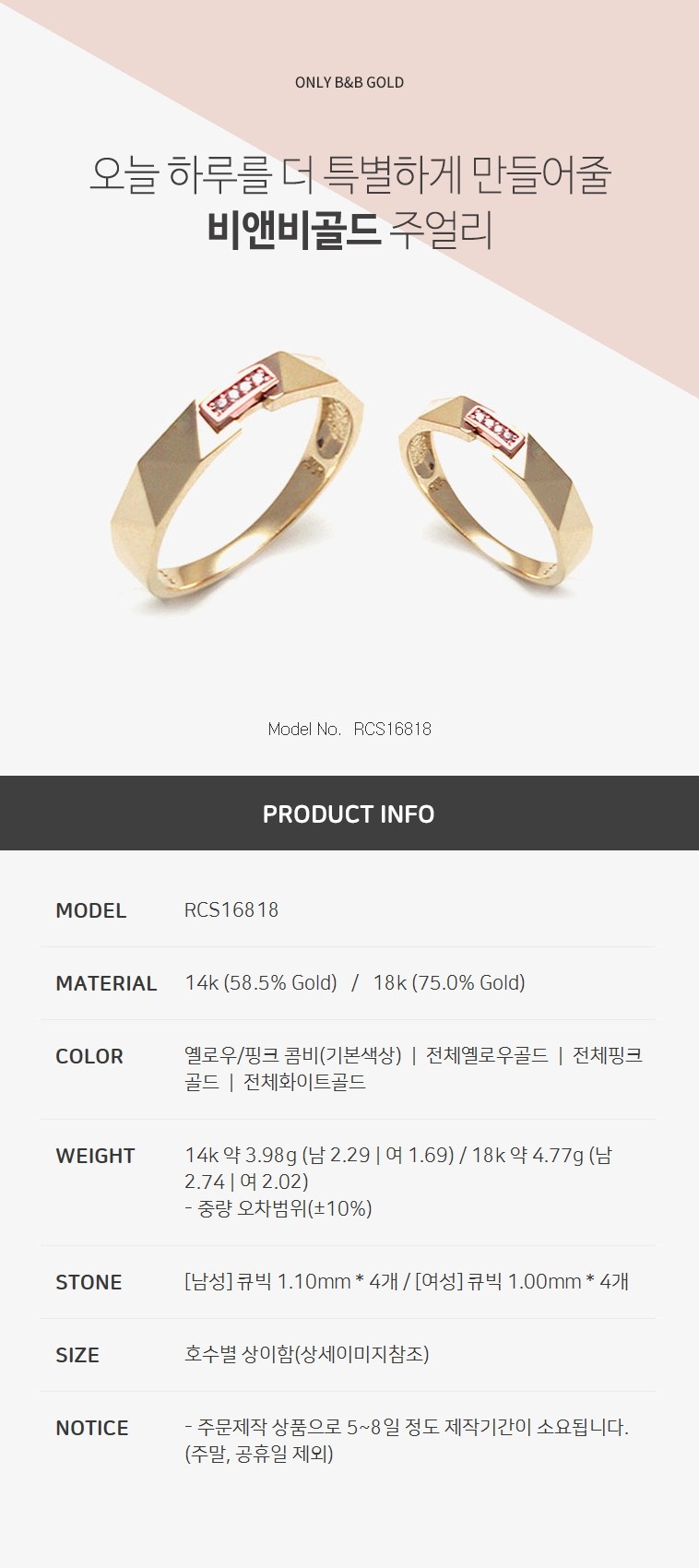Image resolution: width=699 pixels, height=1568 pixels.
Task: Click the 전체옐로우골드 color text
Action: (487, 1055)
